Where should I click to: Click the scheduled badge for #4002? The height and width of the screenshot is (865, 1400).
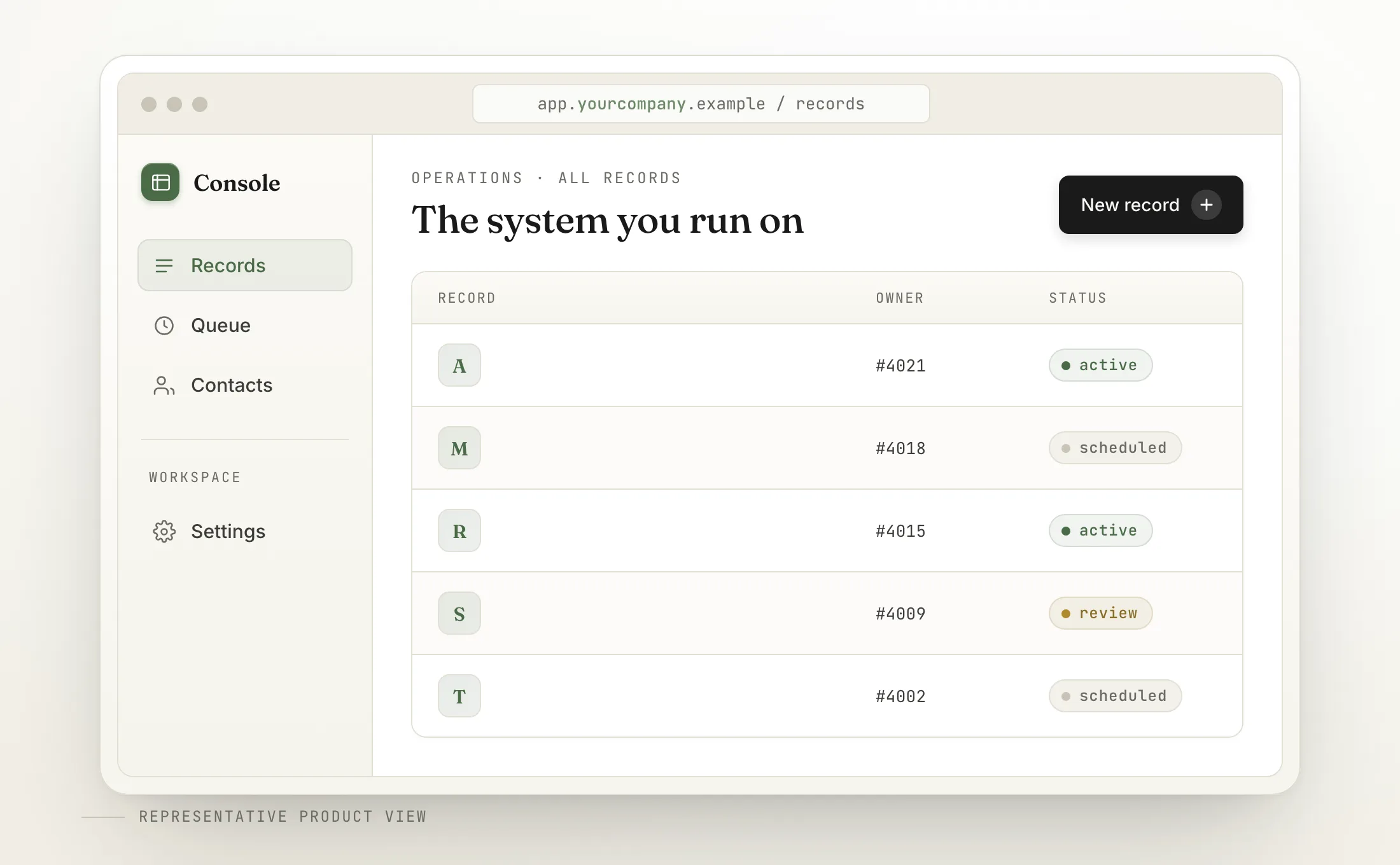[1116, 696]
